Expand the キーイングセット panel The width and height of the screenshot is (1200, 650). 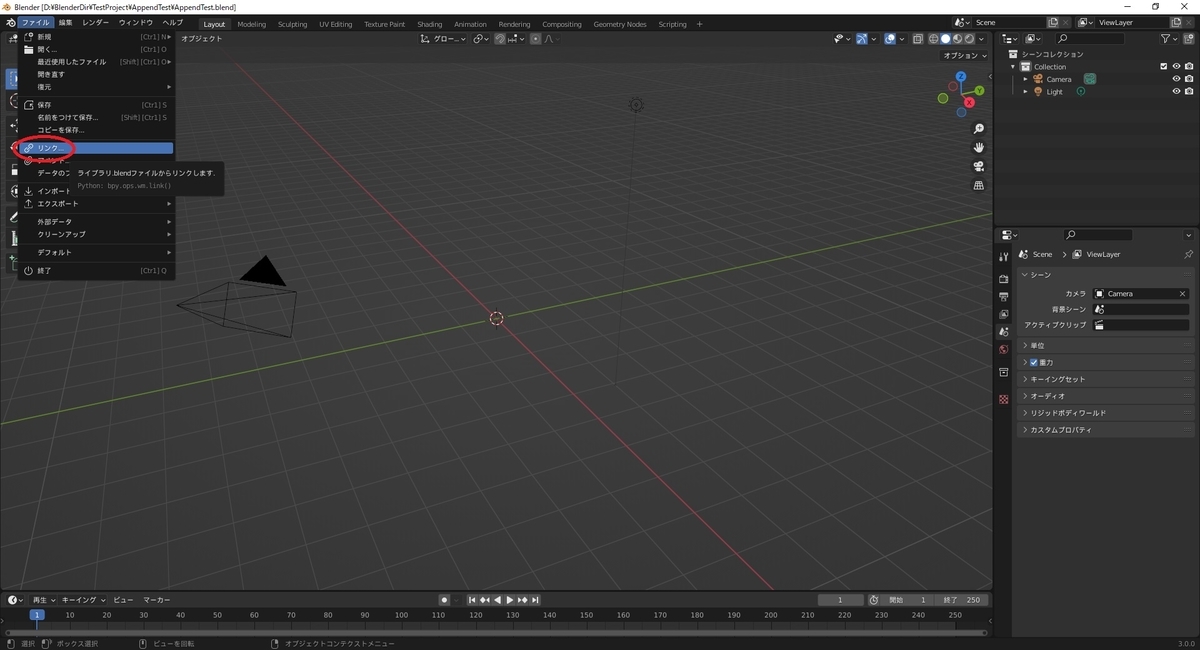click(x=1106, y=379)
